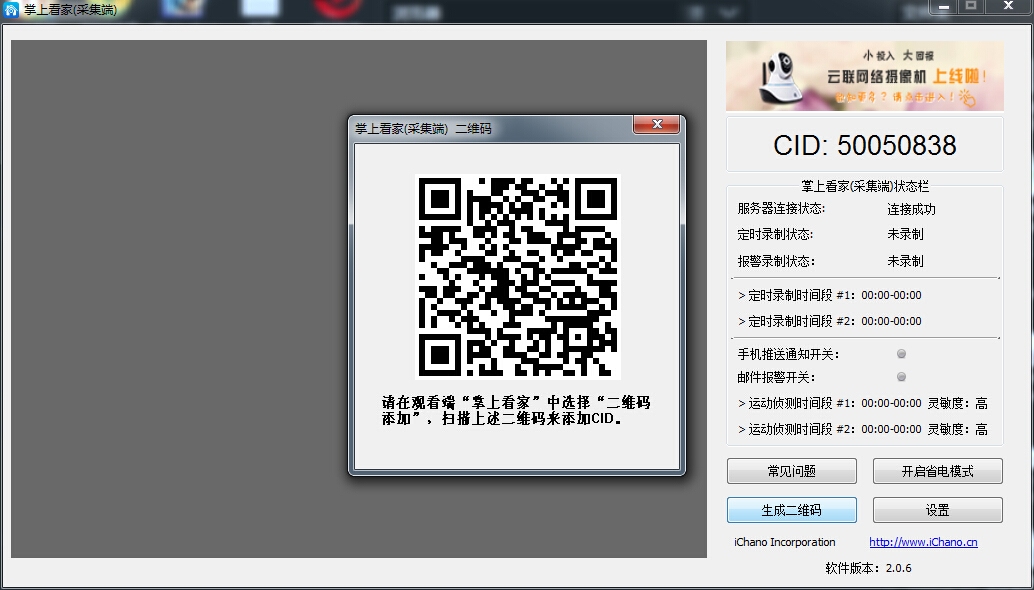
Task: Open 常见问题 button
Action: pos(792,471)
